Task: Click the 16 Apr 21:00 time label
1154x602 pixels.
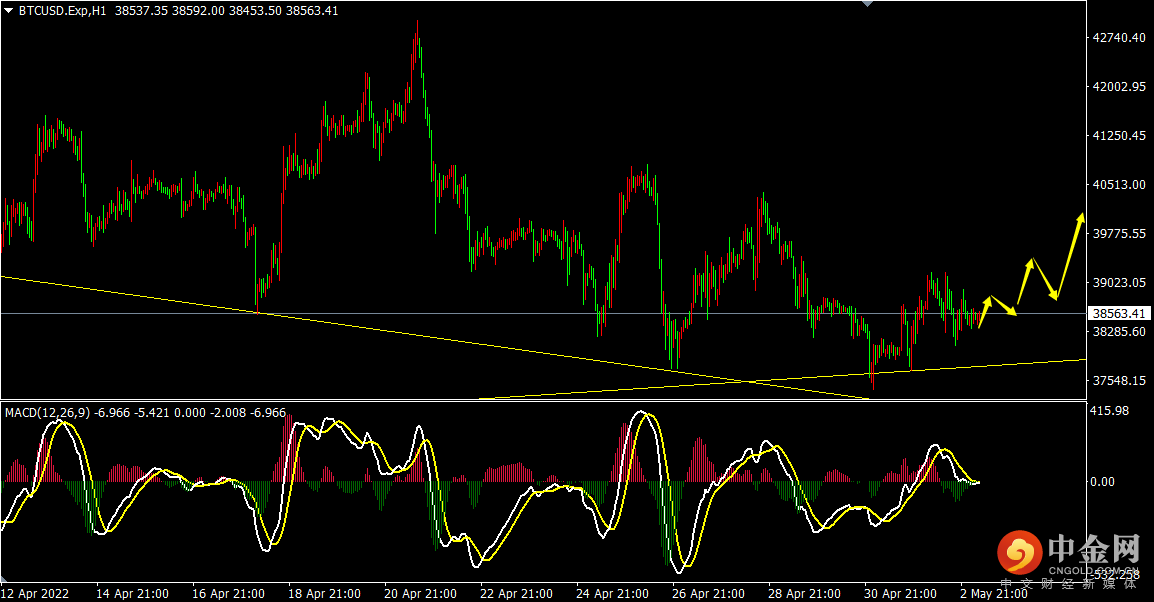Action: click(228, 593)
